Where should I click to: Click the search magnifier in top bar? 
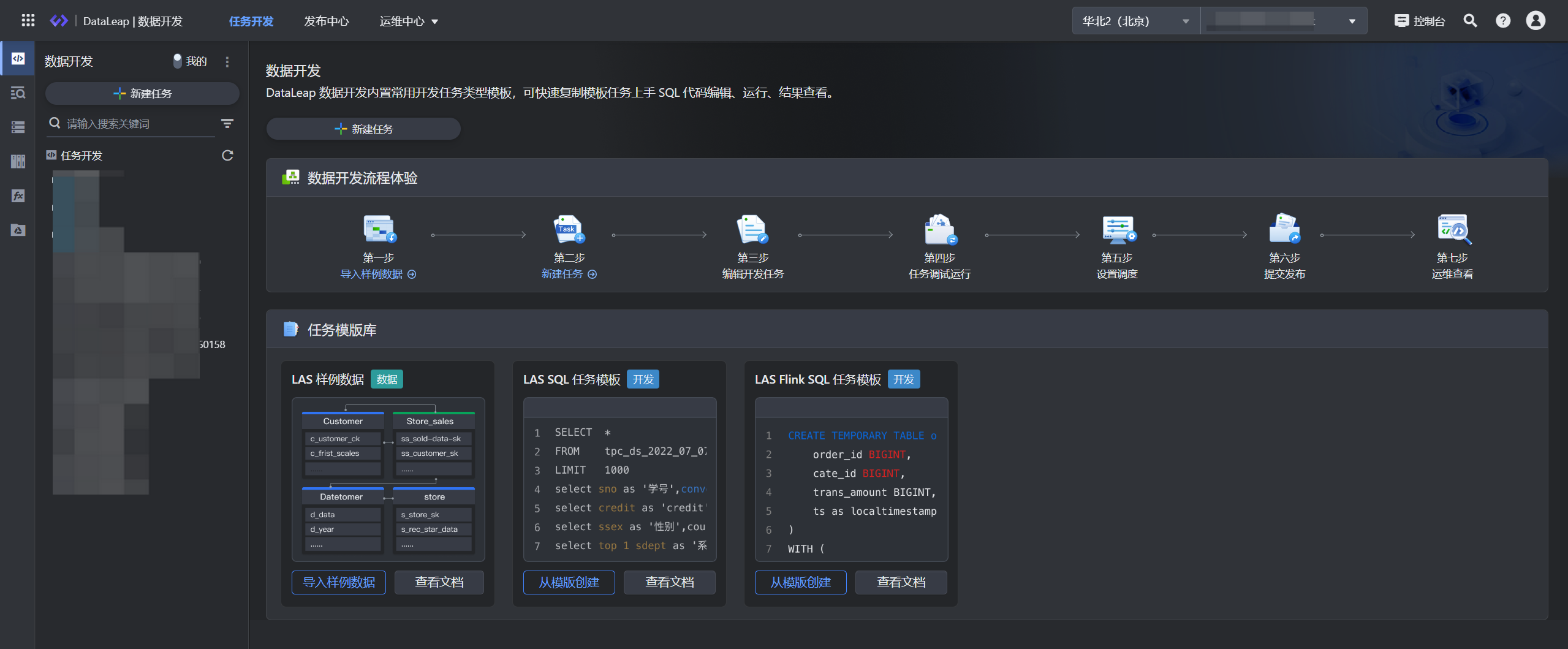coord(1470,21)
